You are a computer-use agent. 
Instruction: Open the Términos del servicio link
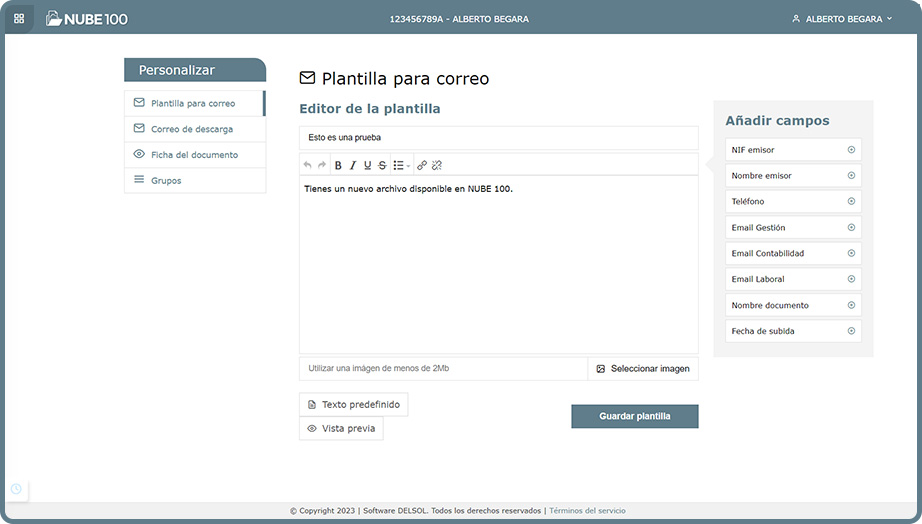tap(587, 511)
